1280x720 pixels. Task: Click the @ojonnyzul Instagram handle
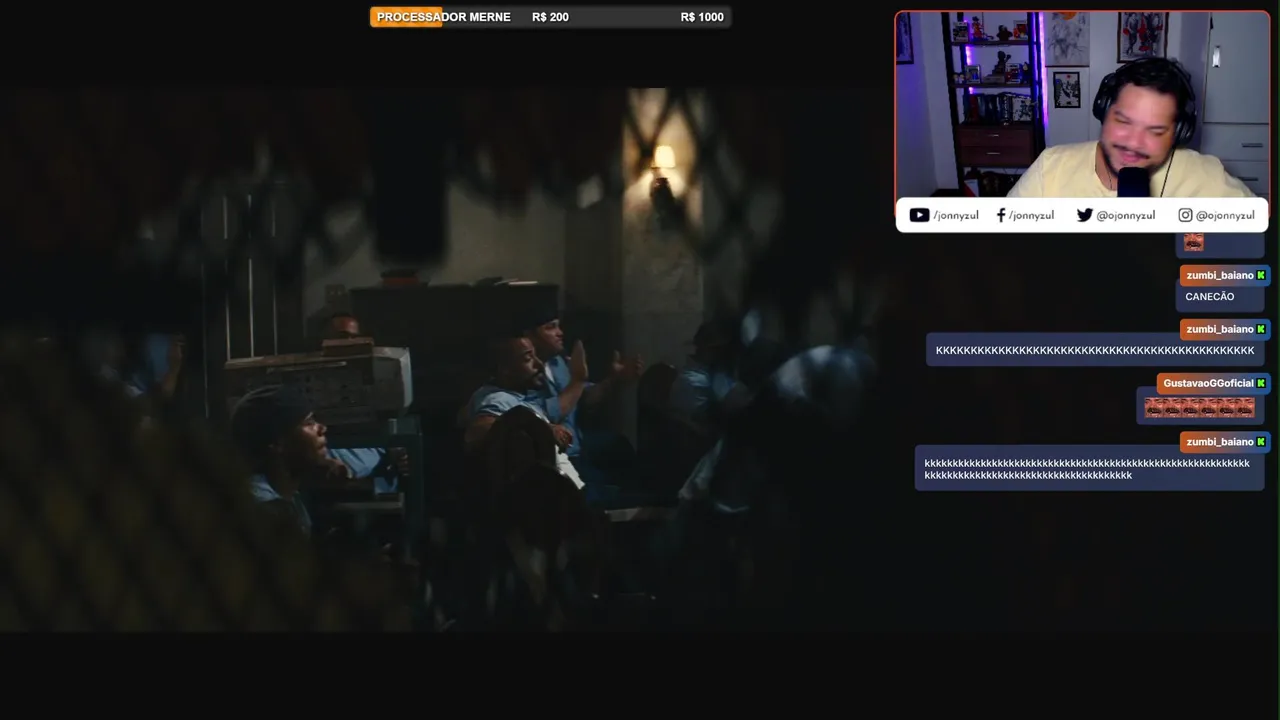(1225, 215)
